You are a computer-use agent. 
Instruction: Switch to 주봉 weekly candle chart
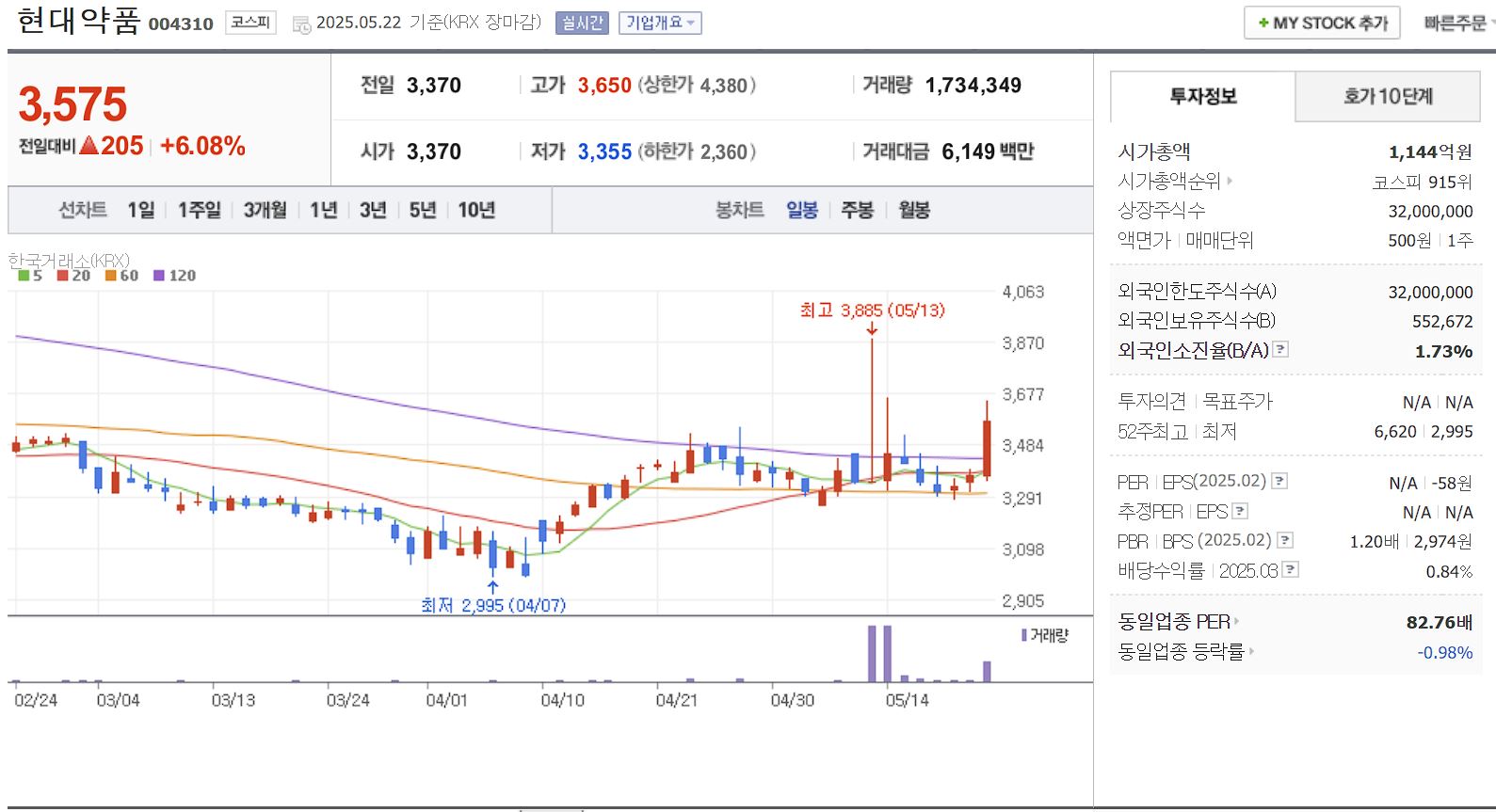point(857,210)
